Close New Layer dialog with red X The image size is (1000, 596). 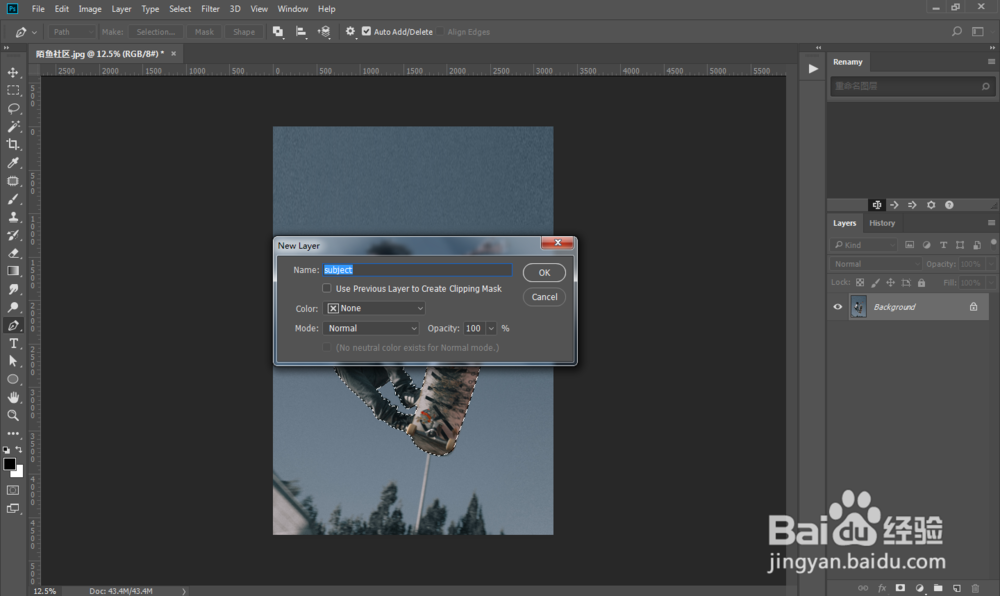pyautogui.click(x=558, y=243)
